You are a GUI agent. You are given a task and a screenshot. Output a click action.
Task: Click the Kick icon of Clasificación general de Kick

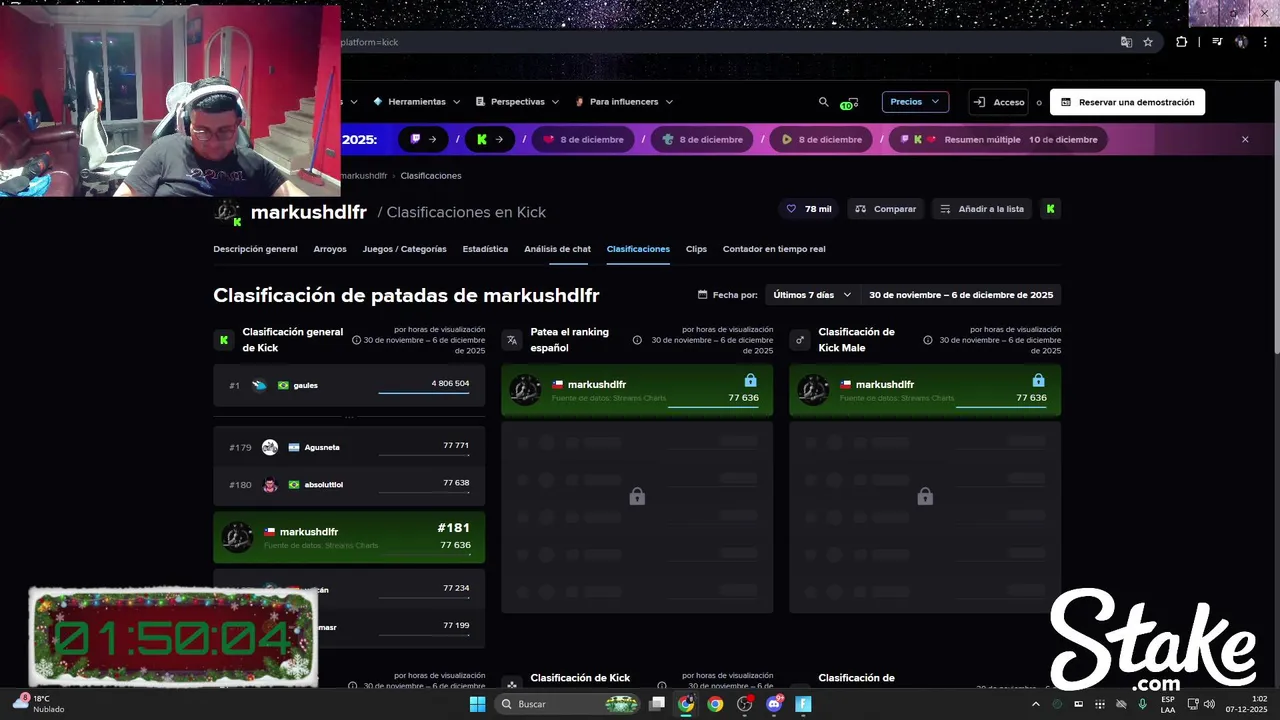[x=224, y=340]
